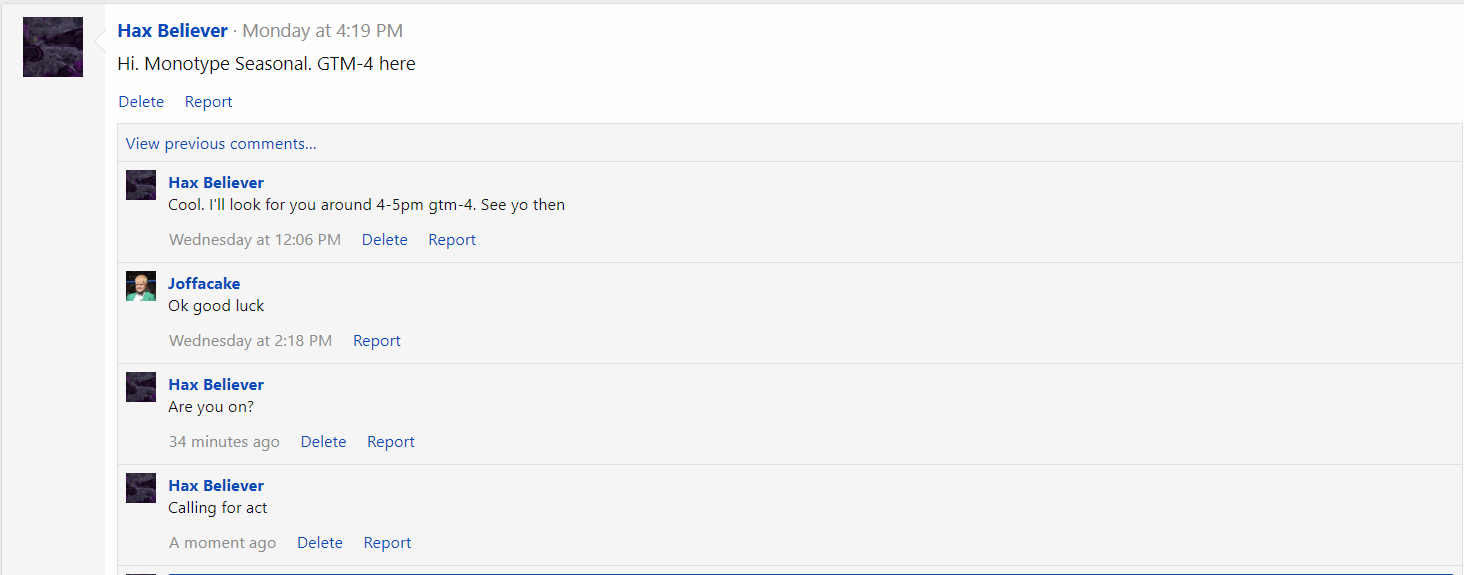Click Joffacake username link
The image size is (1464, 575).
(204, 284)
